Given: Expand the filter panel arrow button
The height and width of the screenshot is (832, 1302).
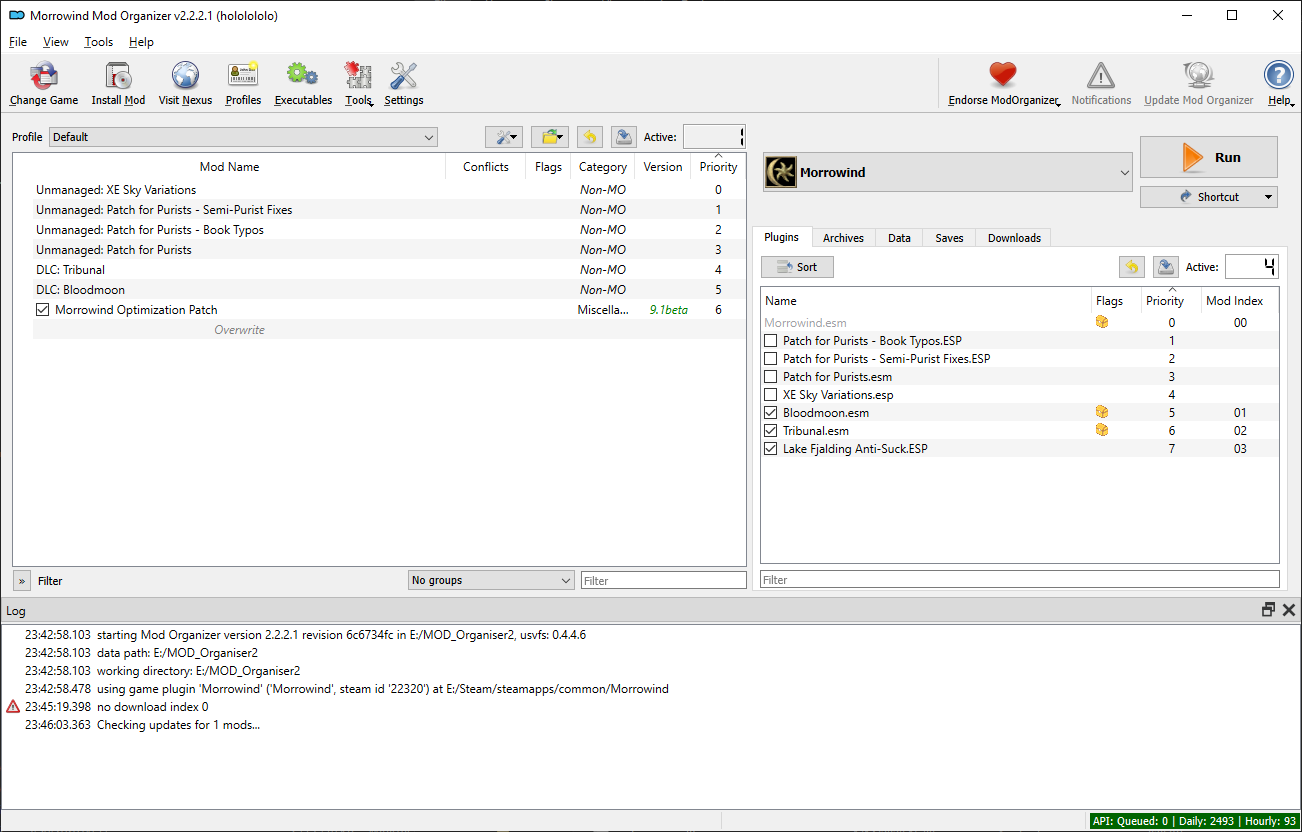Looking at the screenshot, I should click(x=22, y=581).
